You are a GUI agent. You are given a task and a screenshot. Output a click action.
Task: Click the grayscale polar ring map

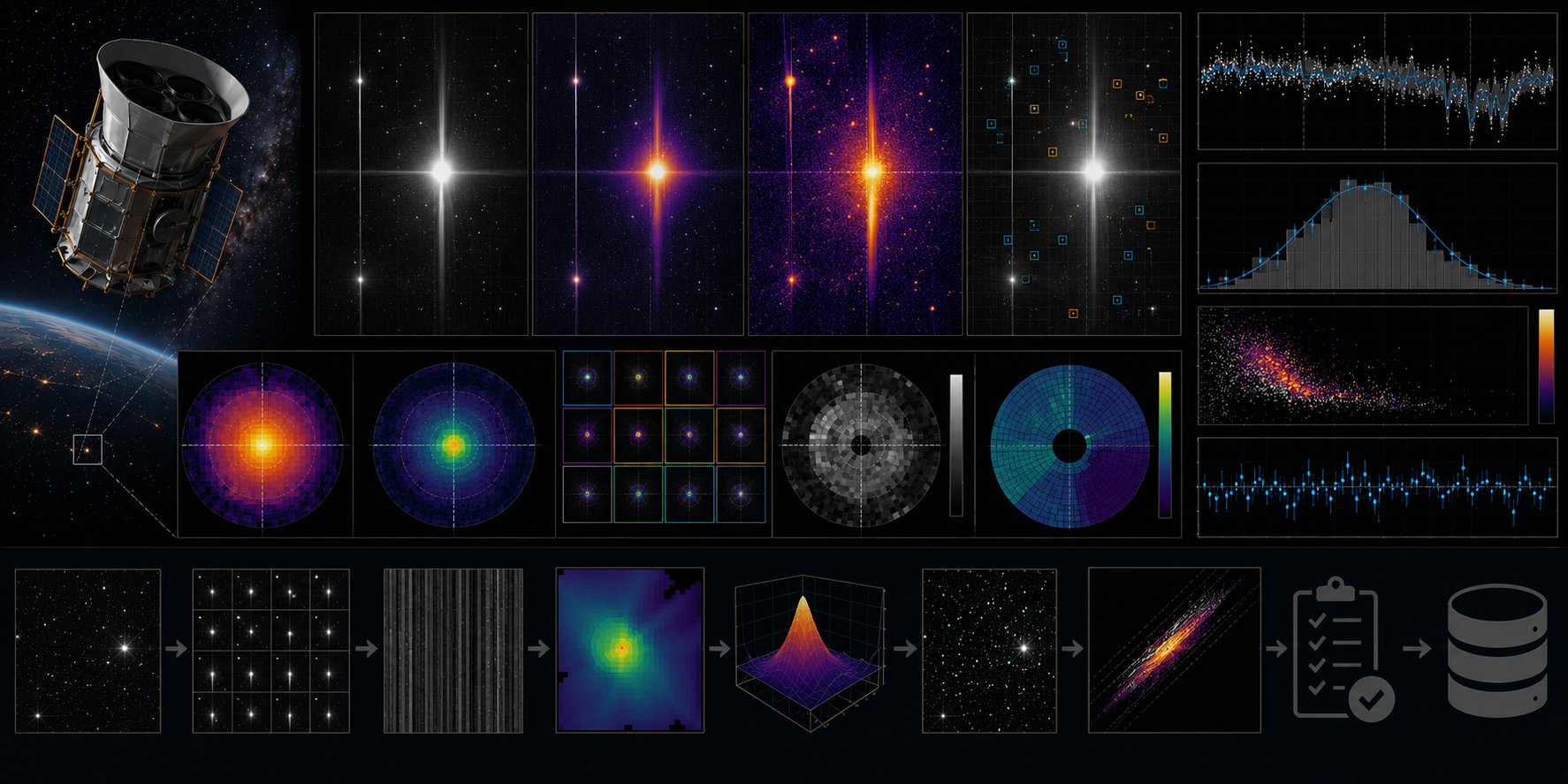click(861, 445)
